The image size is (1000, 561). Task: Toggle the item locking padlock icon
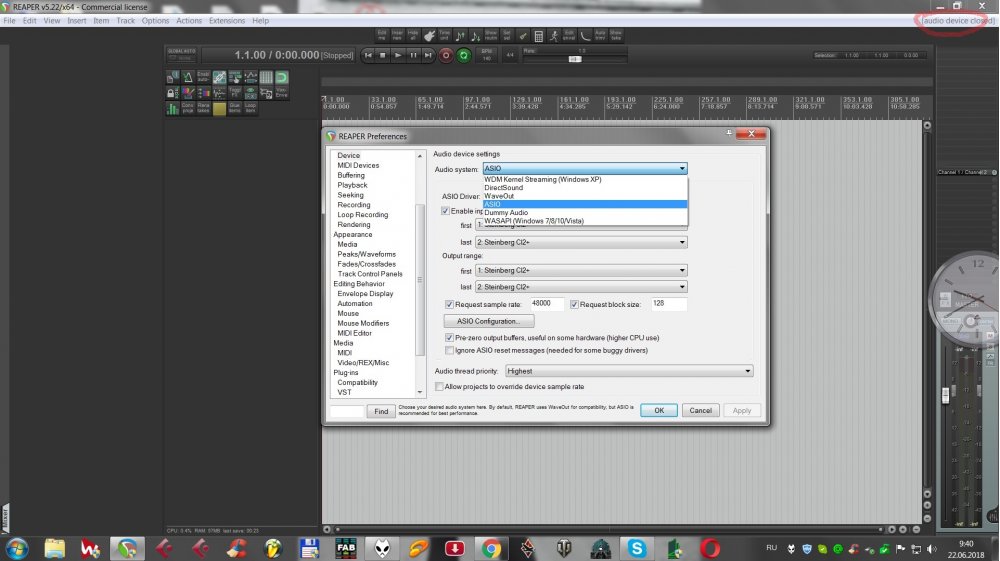[x=172, y=93]
